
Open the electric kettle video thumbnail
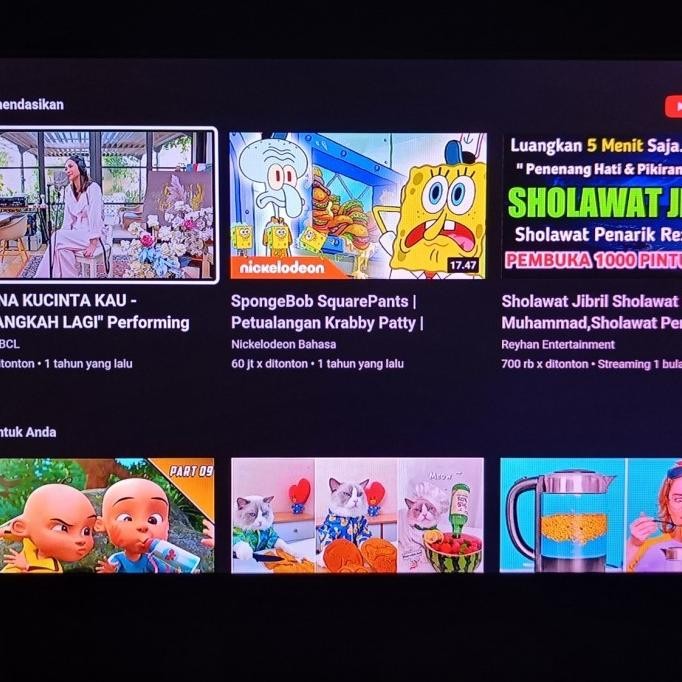tap(591, 515)
